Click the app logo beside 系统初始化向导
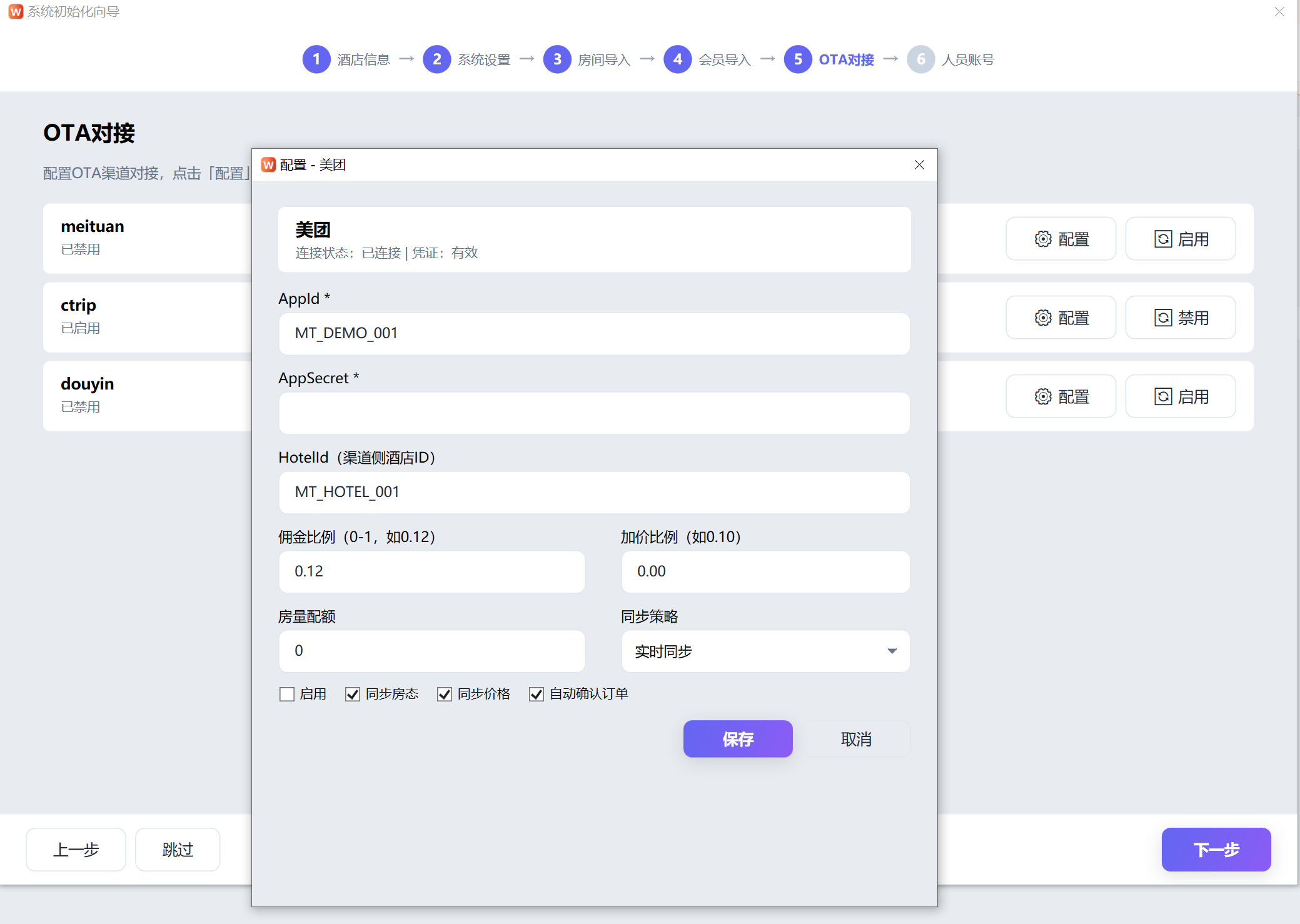 click(x=16, y=12)
